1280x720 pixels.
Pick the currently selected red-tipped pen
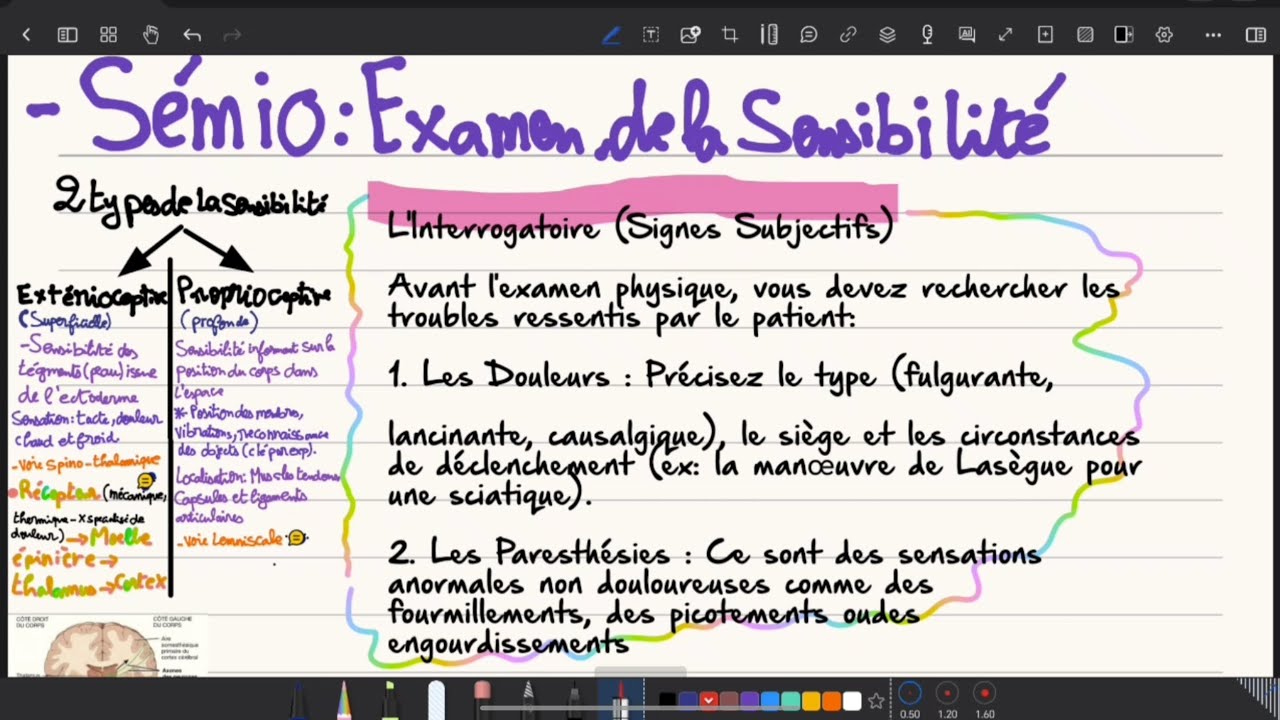coord(620,700)
